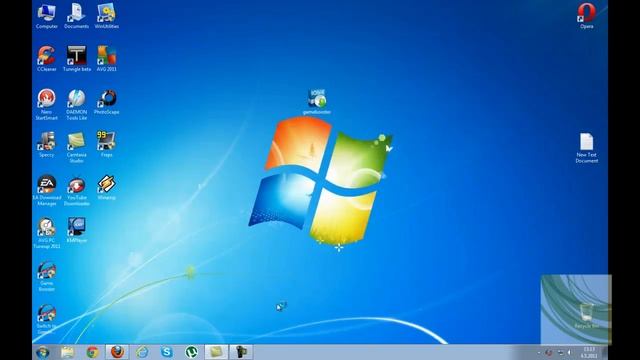Image resolution: width=640 pixels, height=360 pixels.
Task: Click the Fraps desktop icon
Action: tap(107, 144)
